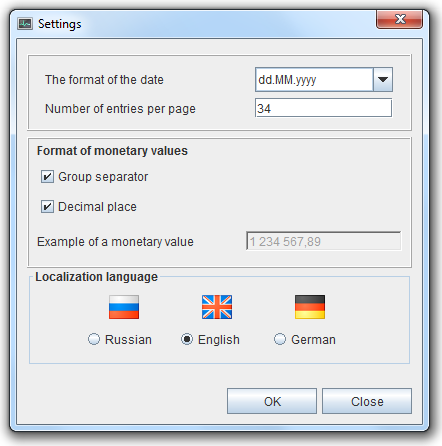
Task: Select the English radio button
Action: 187,339
